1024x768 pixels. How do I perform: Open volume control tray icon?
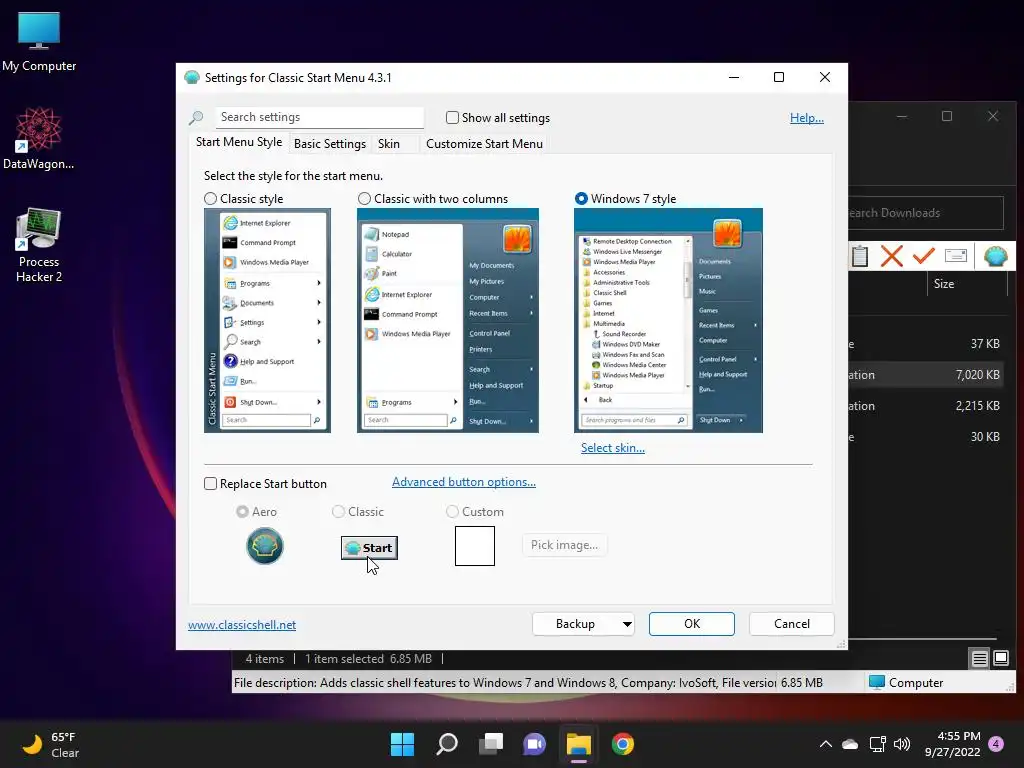coord(902,744)
